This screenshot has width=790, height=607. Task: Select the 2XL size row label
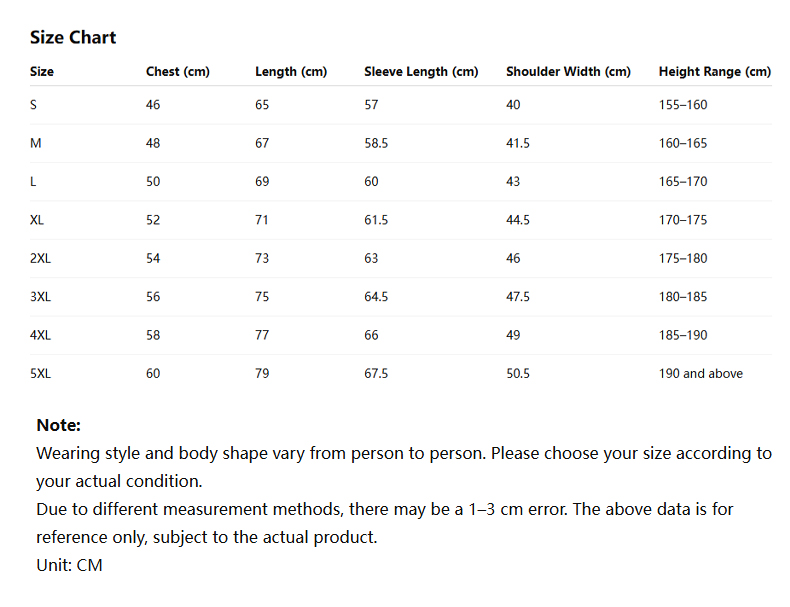40,258
